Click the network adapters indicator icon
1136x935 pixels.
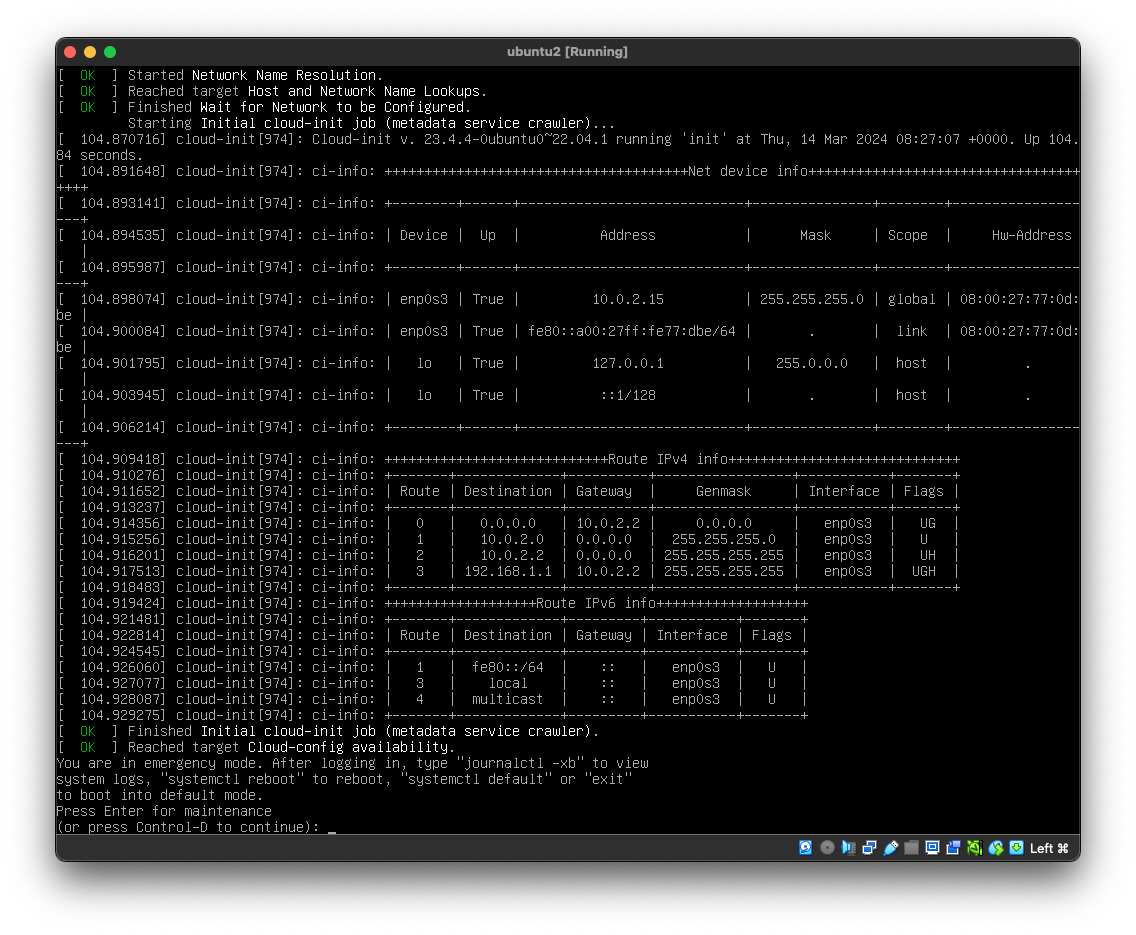coord(869,847)
